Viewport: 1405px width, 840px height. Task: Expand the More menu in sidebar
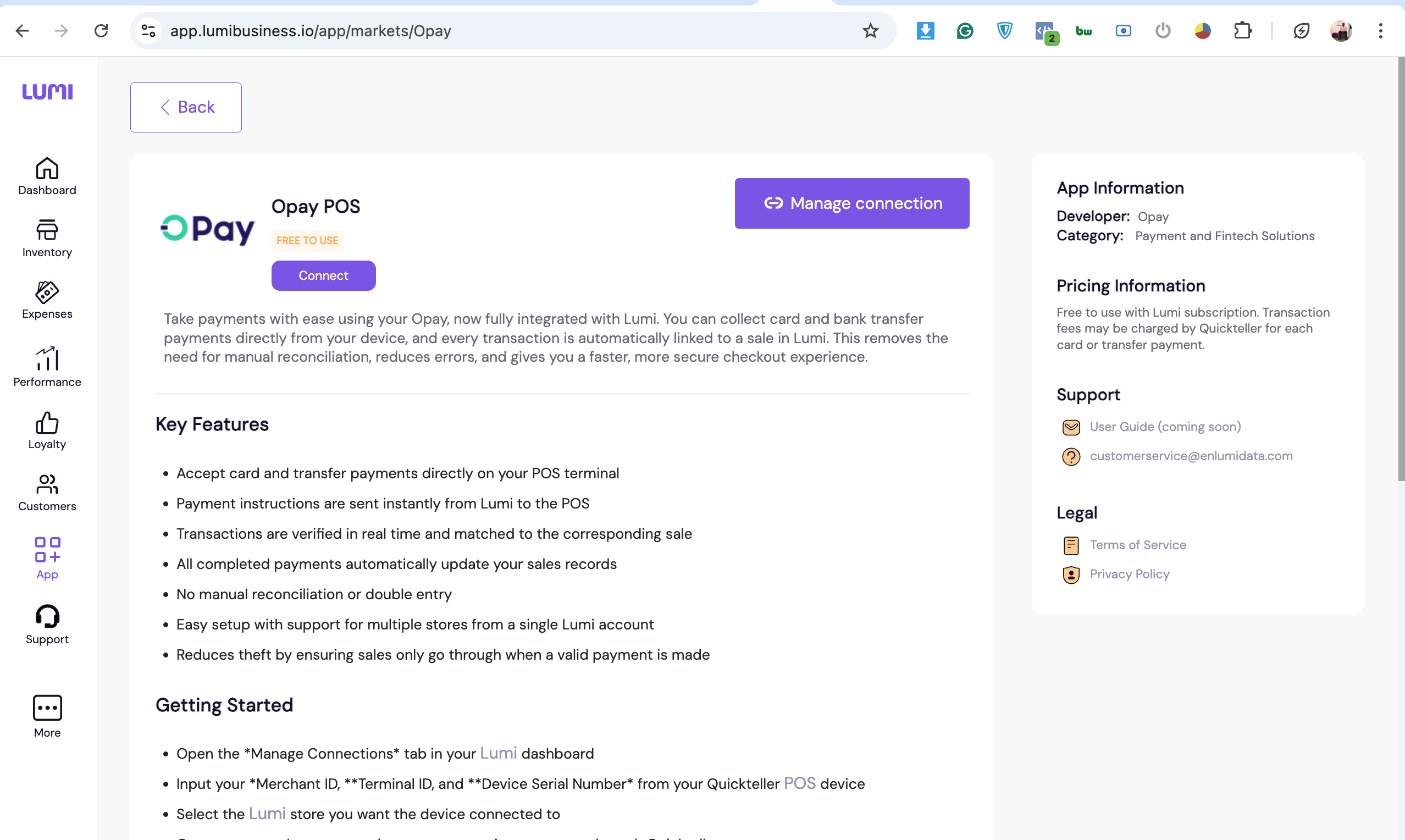click(47, 708)
